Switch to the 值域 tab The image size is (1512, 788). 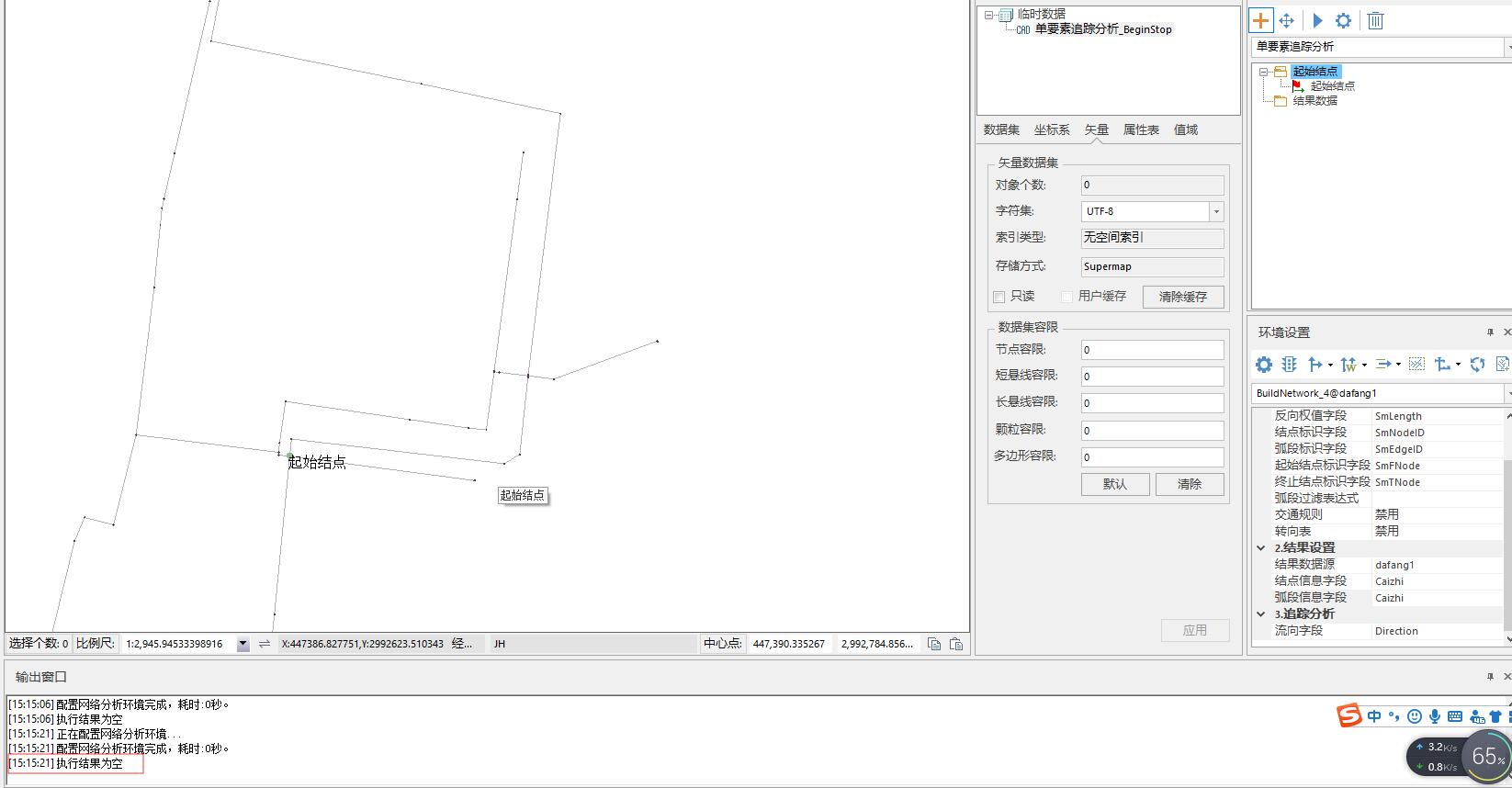coord(1186,129)
